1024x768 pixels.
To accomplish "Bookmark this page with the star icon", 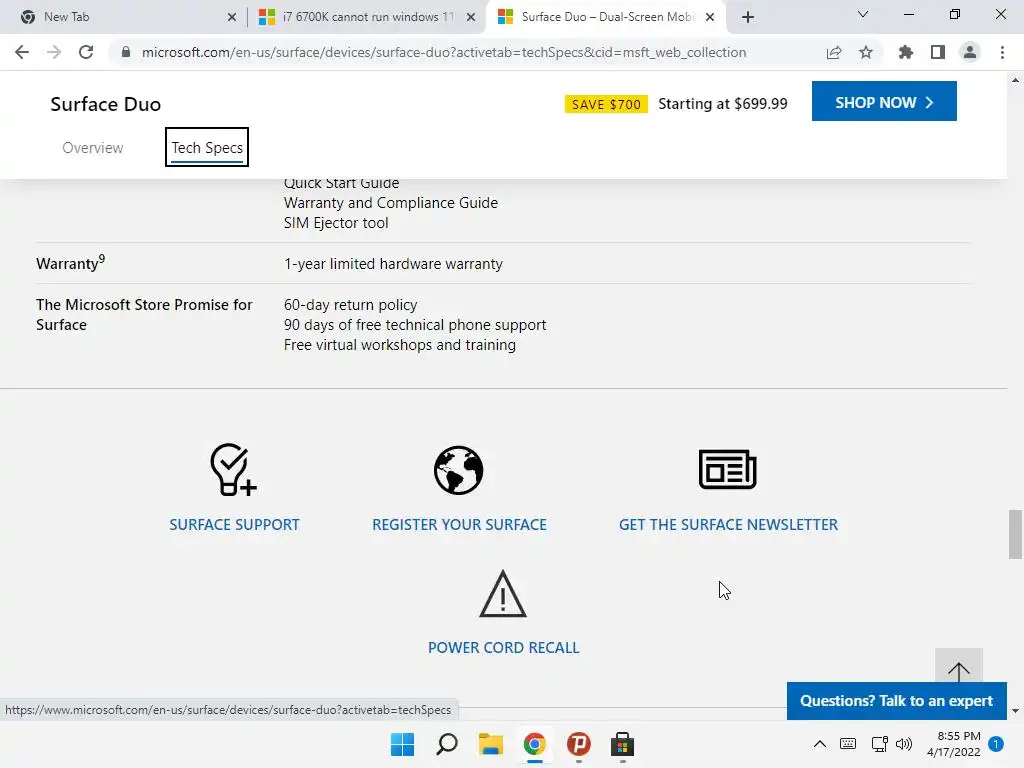I will 866,52.
